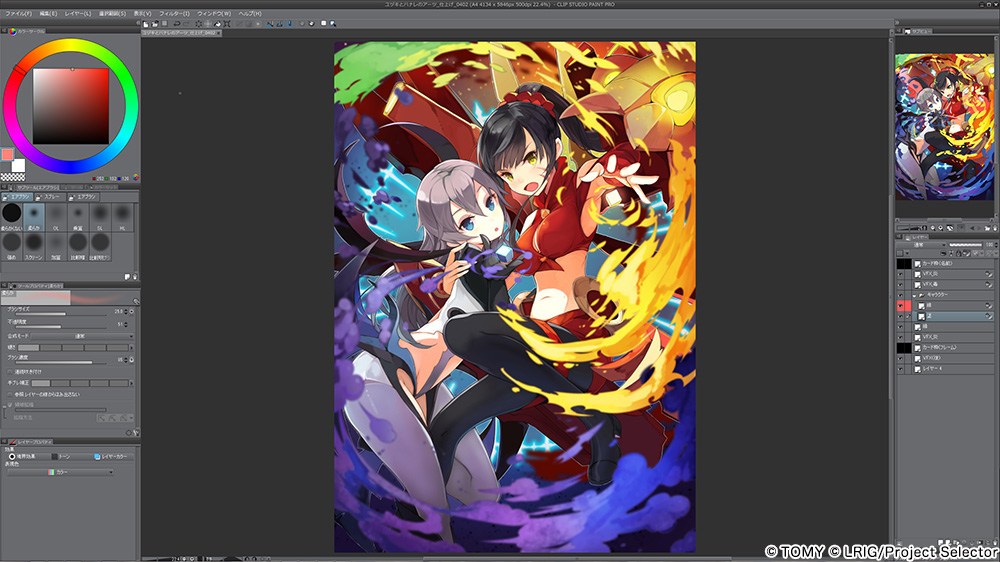The width and height of the screenshot is (1000, 562).
Task: Expand the stabilization options arrow
Action: point(132,383)
